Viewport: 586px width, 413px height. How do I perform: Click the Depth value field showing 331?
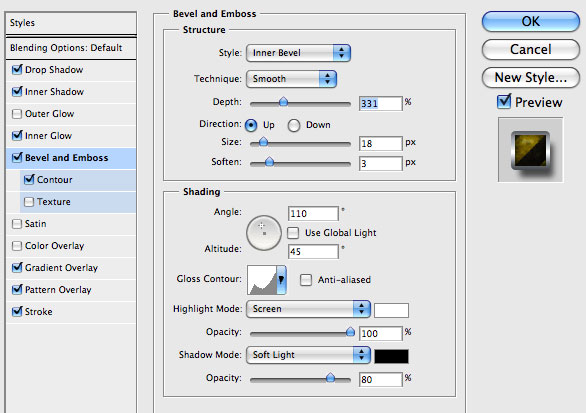point(380,103)
